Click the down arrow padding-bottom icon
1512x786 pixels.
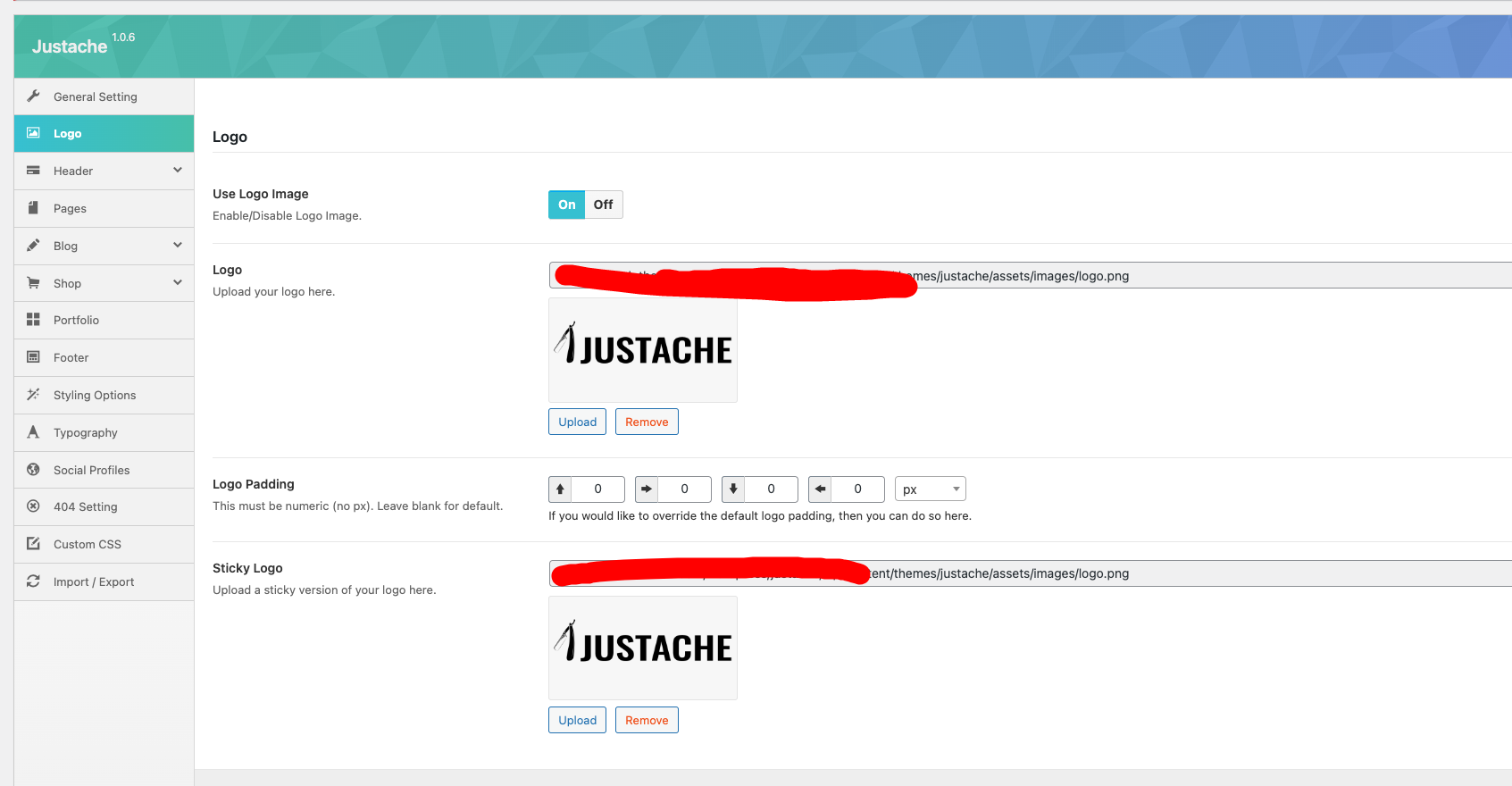click(x=733, y=489)
